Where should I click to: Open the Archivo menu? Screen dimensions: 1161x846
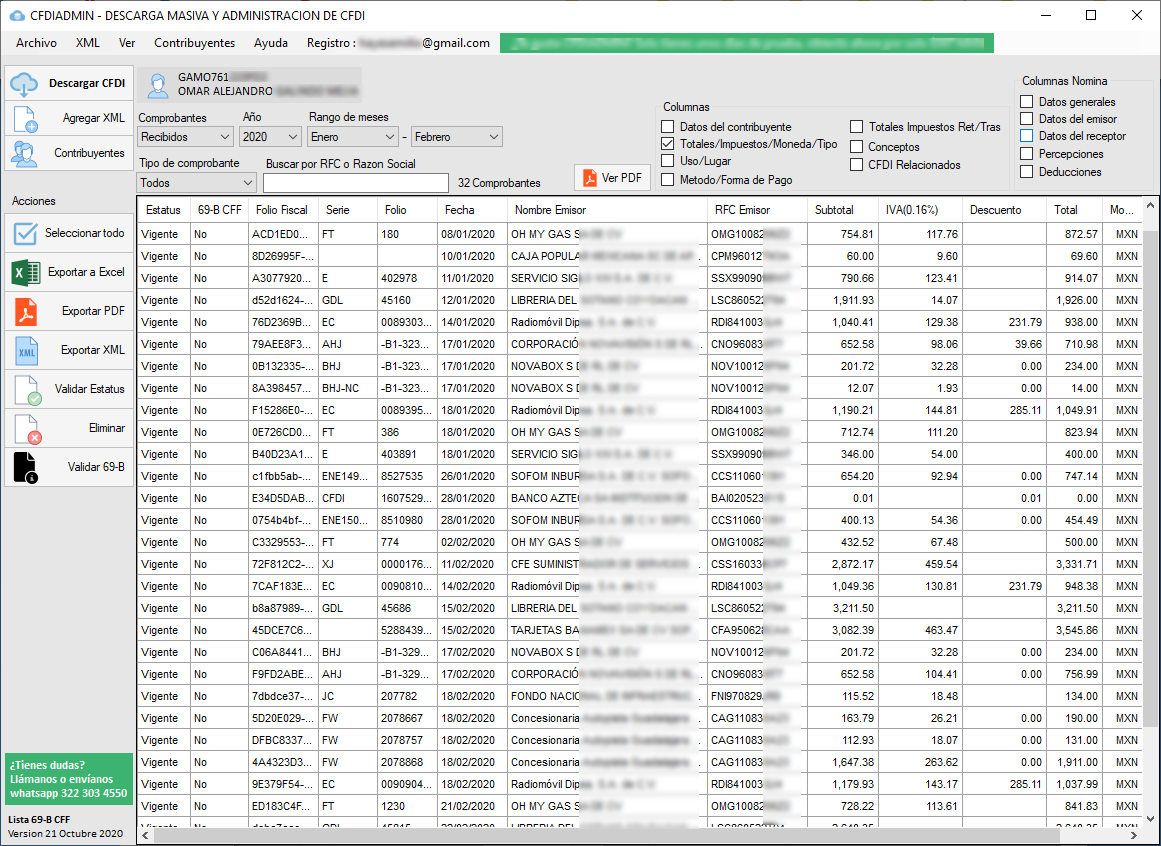pos(36,43)
